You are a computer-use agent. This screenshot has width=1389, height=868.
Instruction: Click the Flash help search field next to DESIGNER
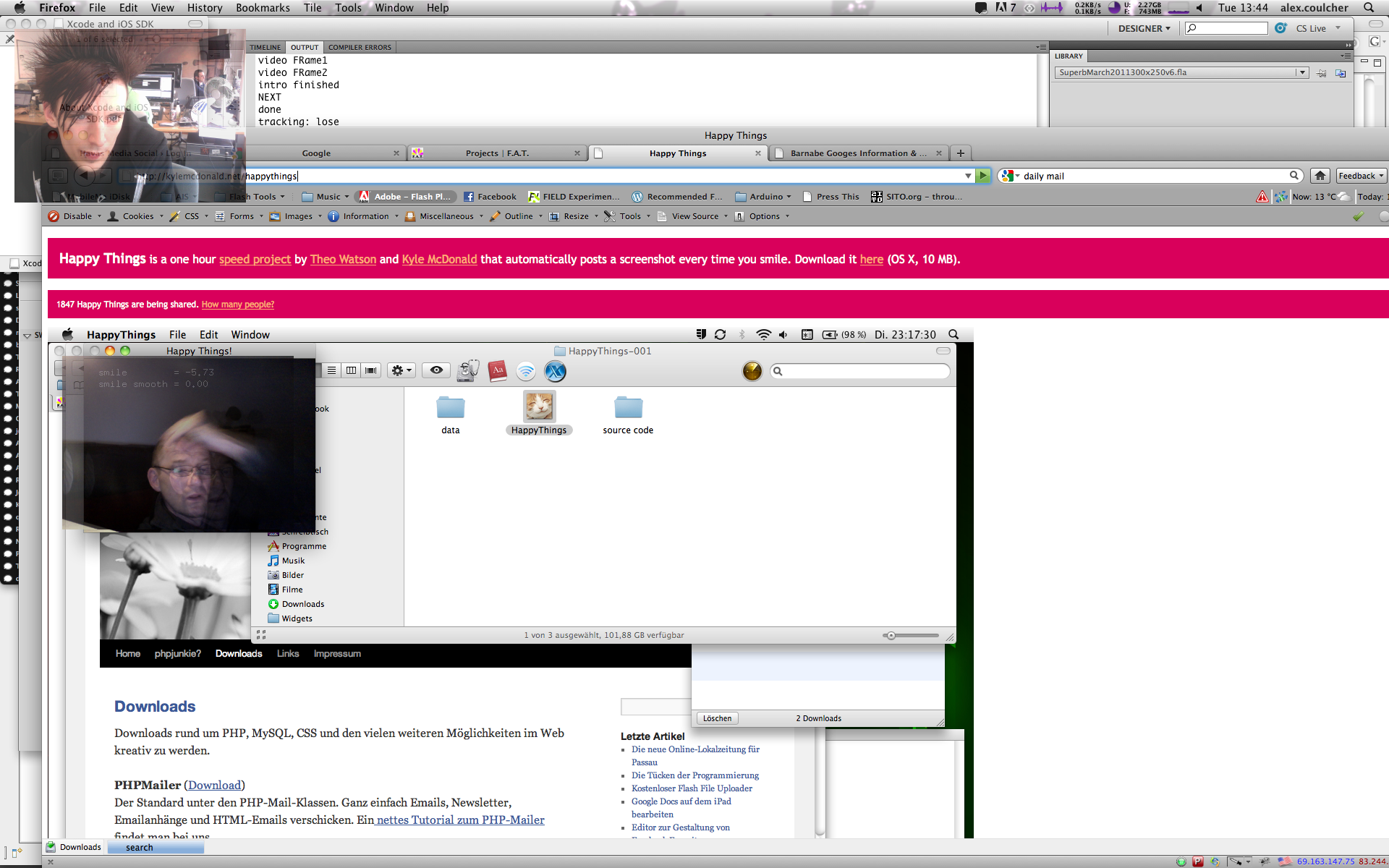pos(1226,28)
